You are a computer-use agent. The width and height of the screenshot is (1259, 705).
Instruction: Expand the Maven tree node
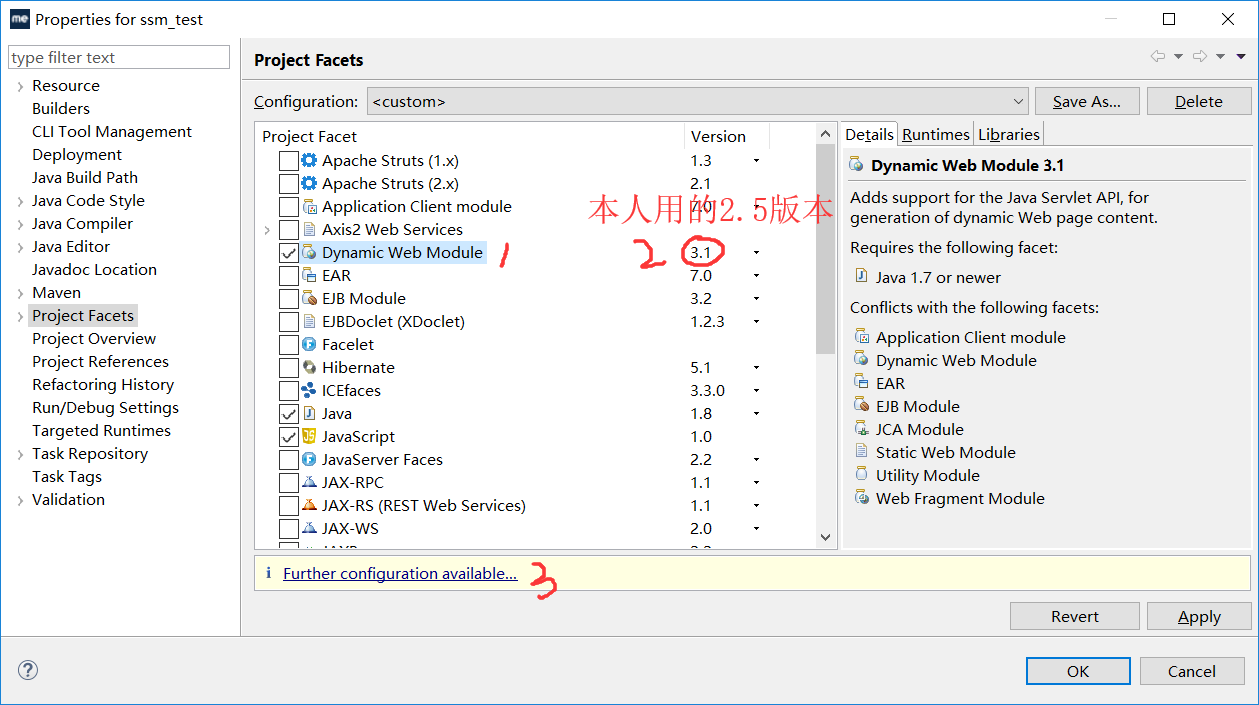coord(20,293)
